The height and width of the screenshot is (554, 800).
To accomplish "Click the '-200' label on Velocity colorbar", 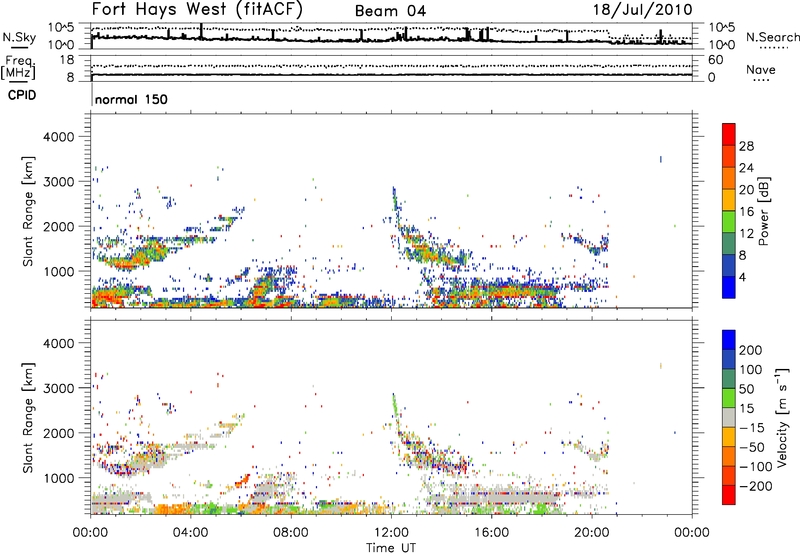I will pyautogui.click(x=756, y=486).
